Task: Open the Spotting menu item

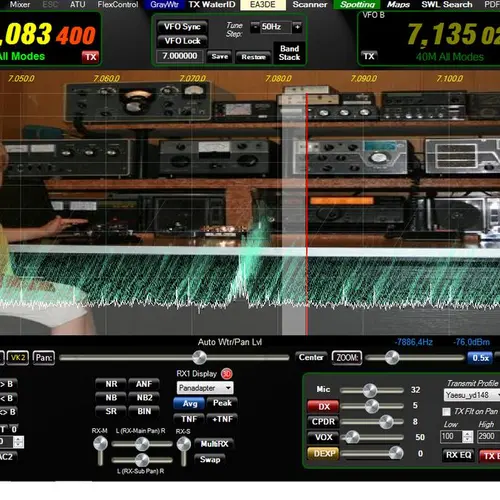Action: pos(358,5)
